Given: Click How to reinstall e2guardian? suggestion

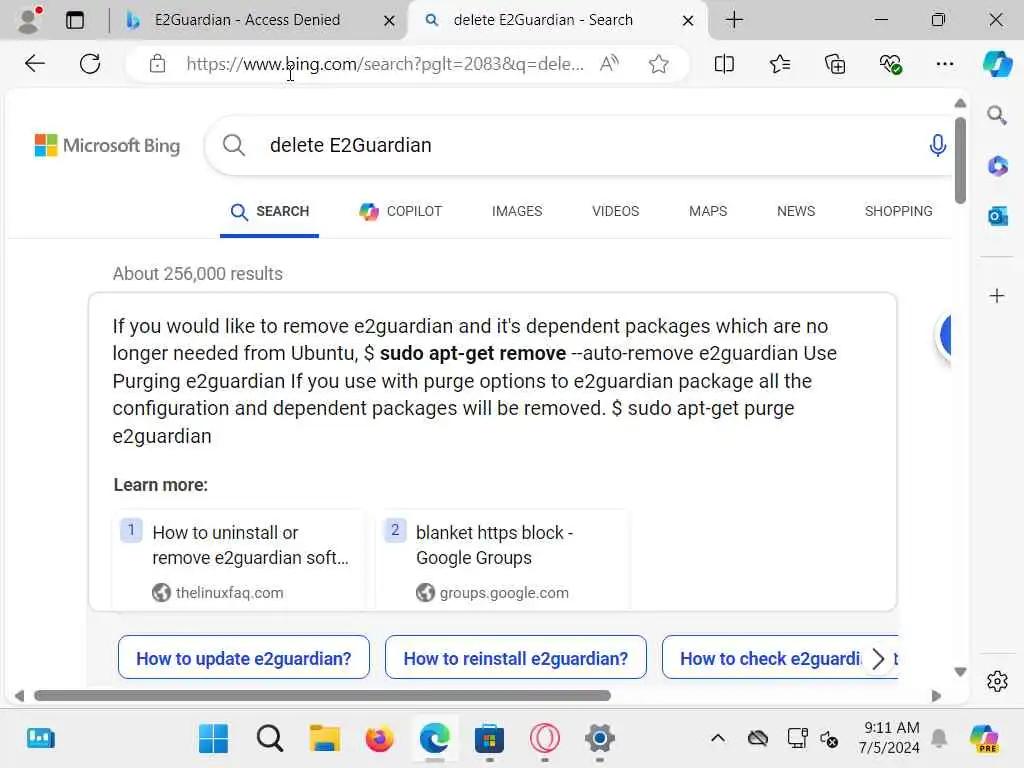Looking at the screenshot, I should [515, 658].
